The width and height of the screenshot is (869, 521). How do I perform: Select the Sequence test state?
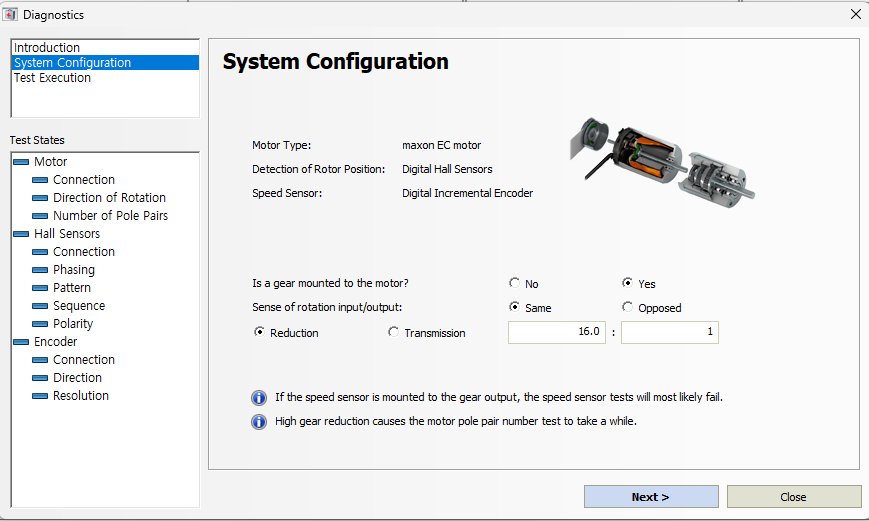click(x=79, y=306)
